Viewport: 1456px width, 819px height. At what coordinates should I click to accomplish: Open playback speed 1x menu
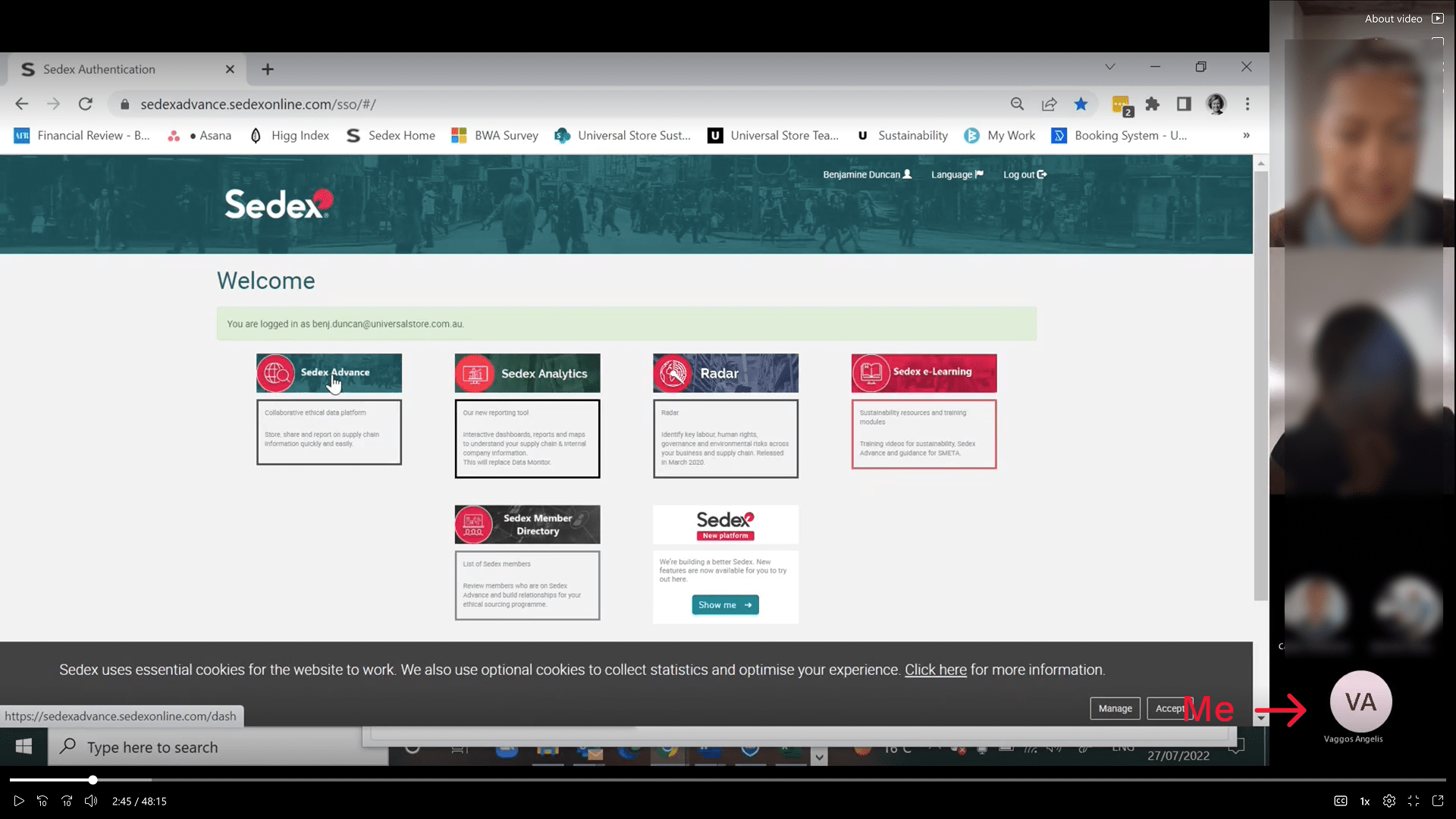click(x=1364, y=801)
